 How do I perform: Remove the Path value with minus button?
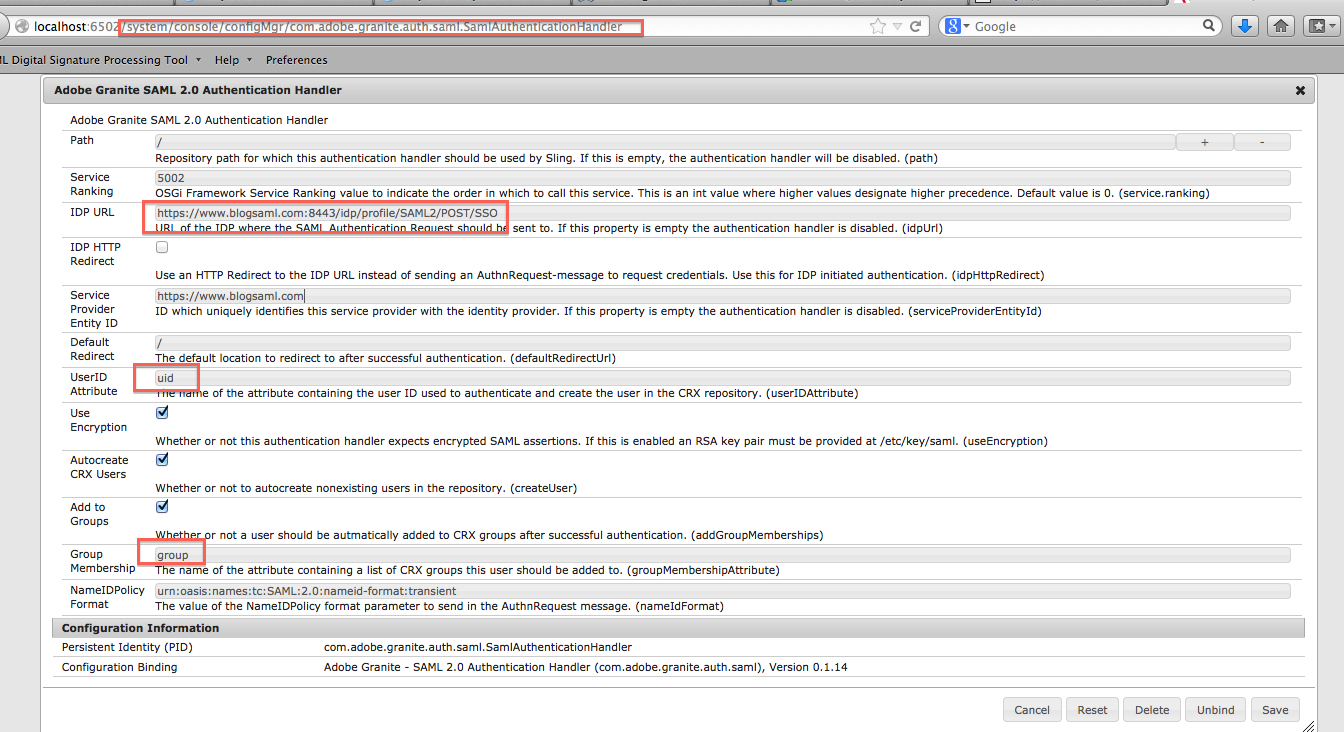coord(1262,142)
